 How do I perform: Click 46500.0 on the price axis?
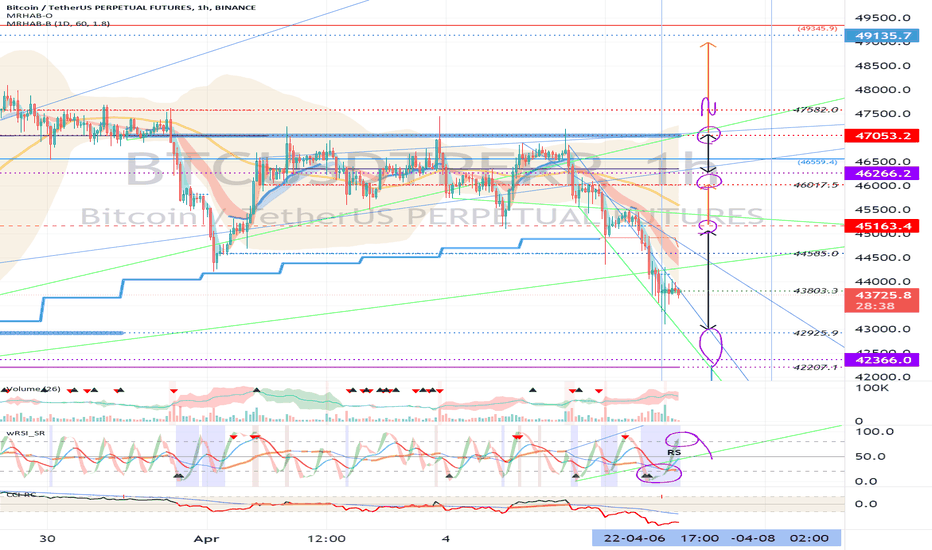(x=882, y=161)
